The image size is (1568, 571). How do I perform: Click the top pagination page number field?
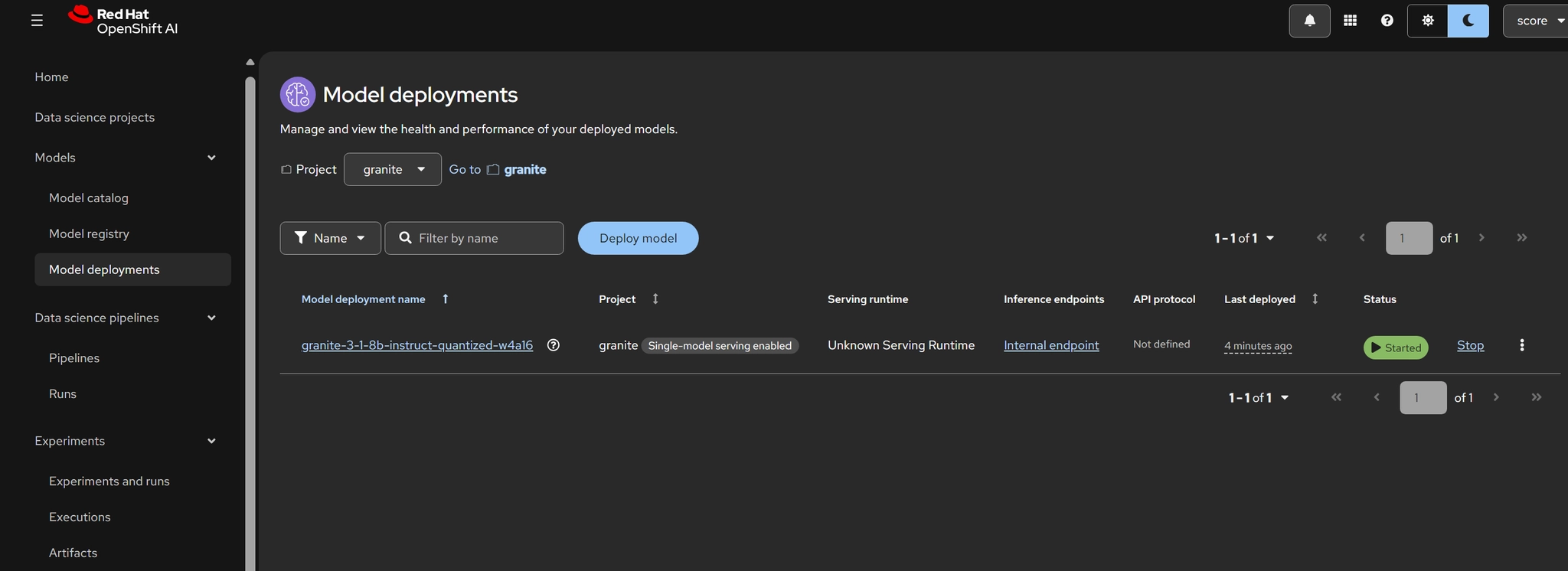pyautogui.click(x=1409, y=238)
